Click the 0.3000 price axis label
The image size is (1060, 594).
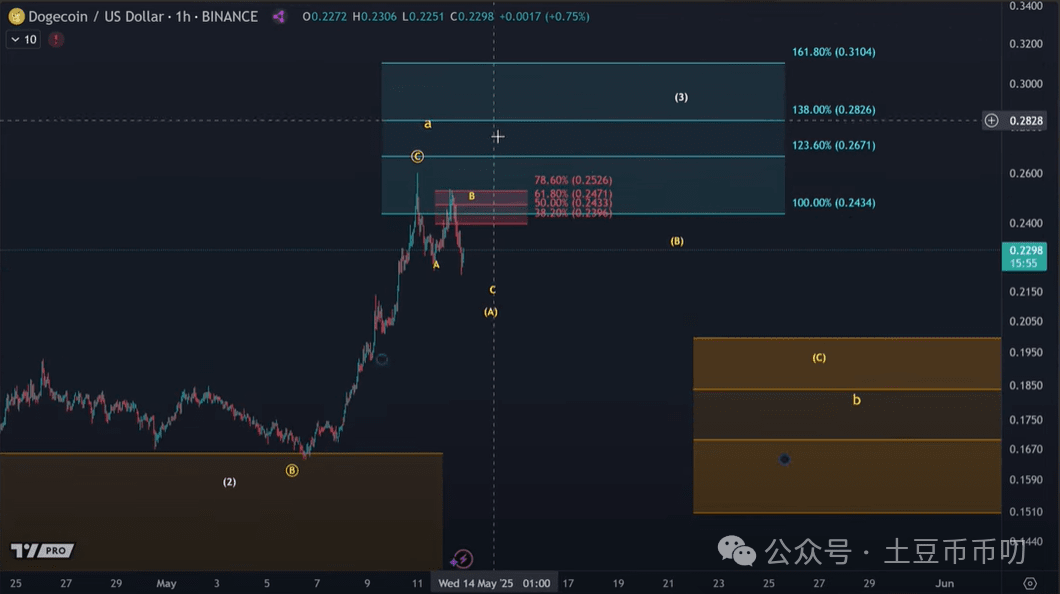point(1026,84)
